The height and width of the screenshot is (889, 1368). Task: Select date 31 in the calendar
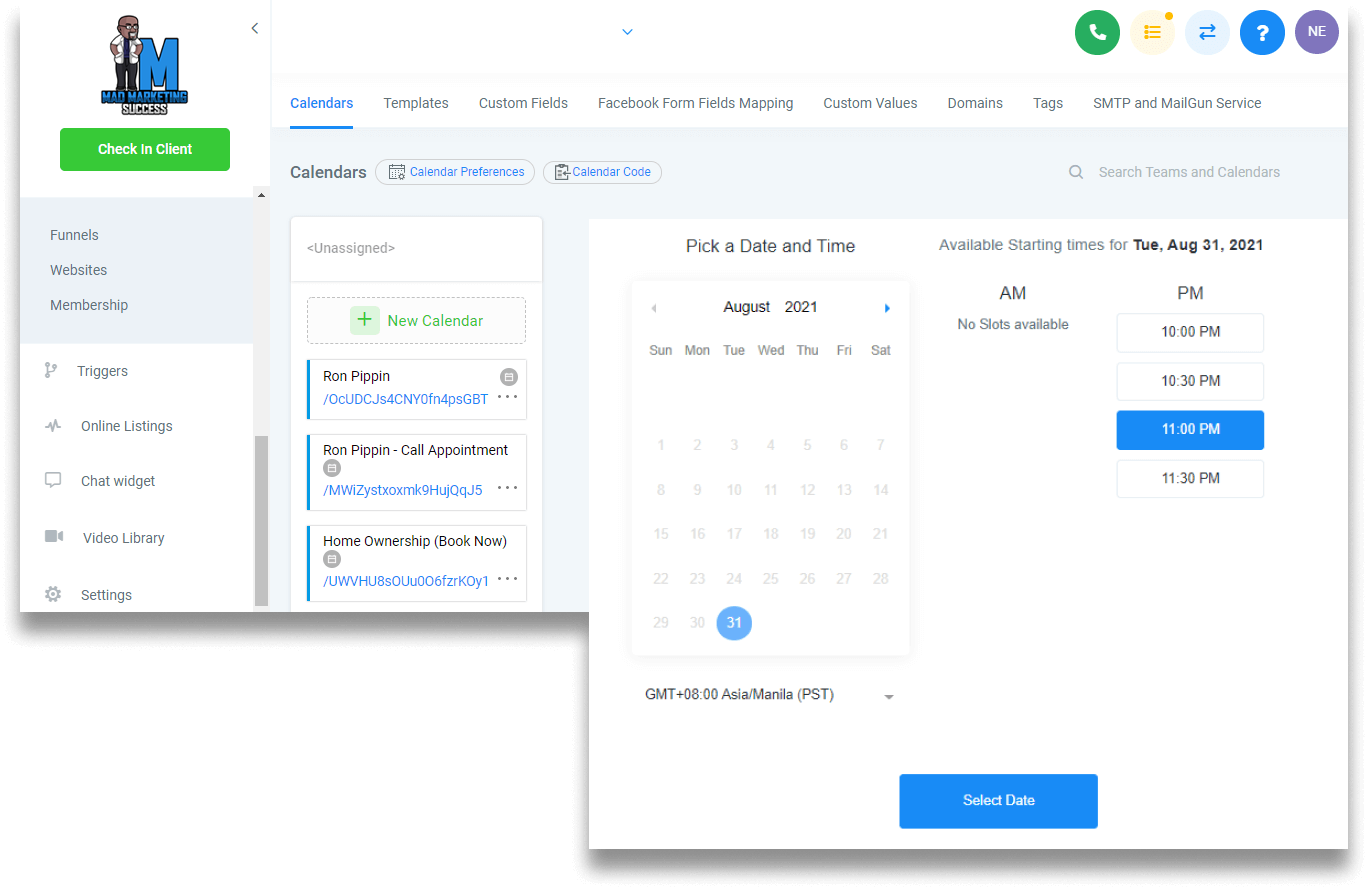pos(734,622)
